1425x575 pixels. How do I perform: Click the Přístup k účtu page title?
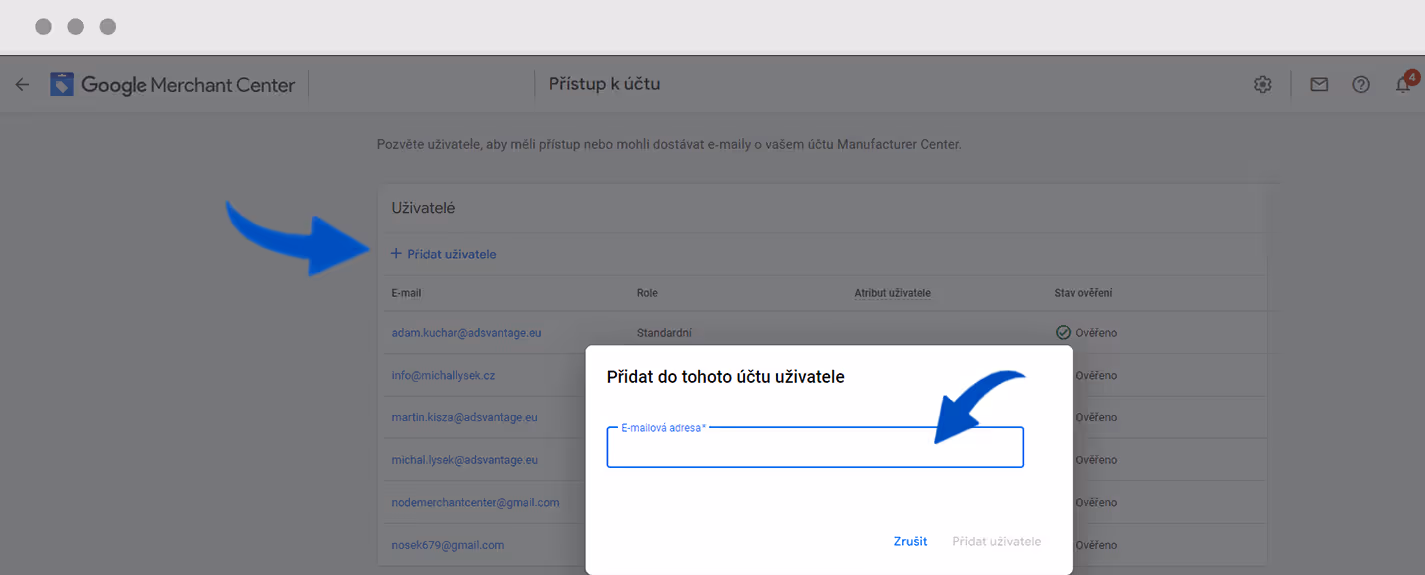pyautogui.click(x=604, y=84)
